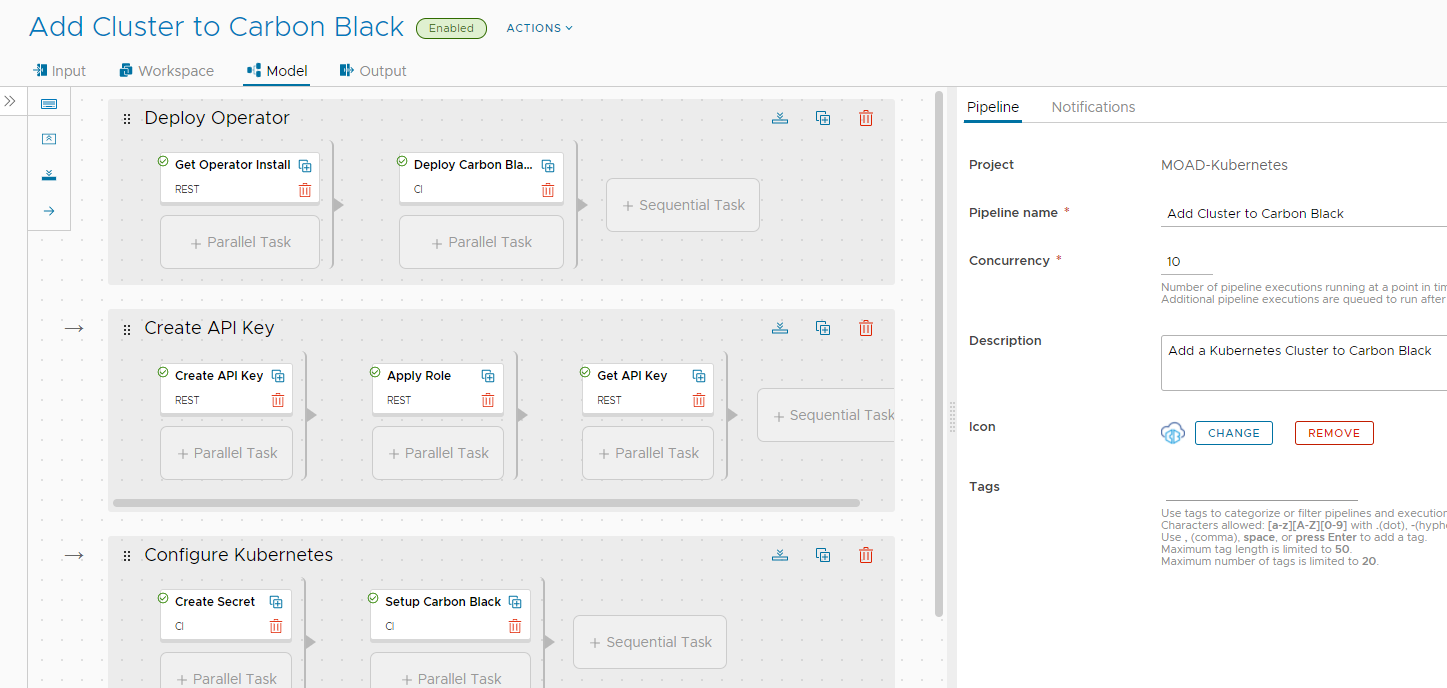This screenshot has width=1447, height=688.
Task: Click the CHANGE icon button
Action: click(x=1234, y=433)
